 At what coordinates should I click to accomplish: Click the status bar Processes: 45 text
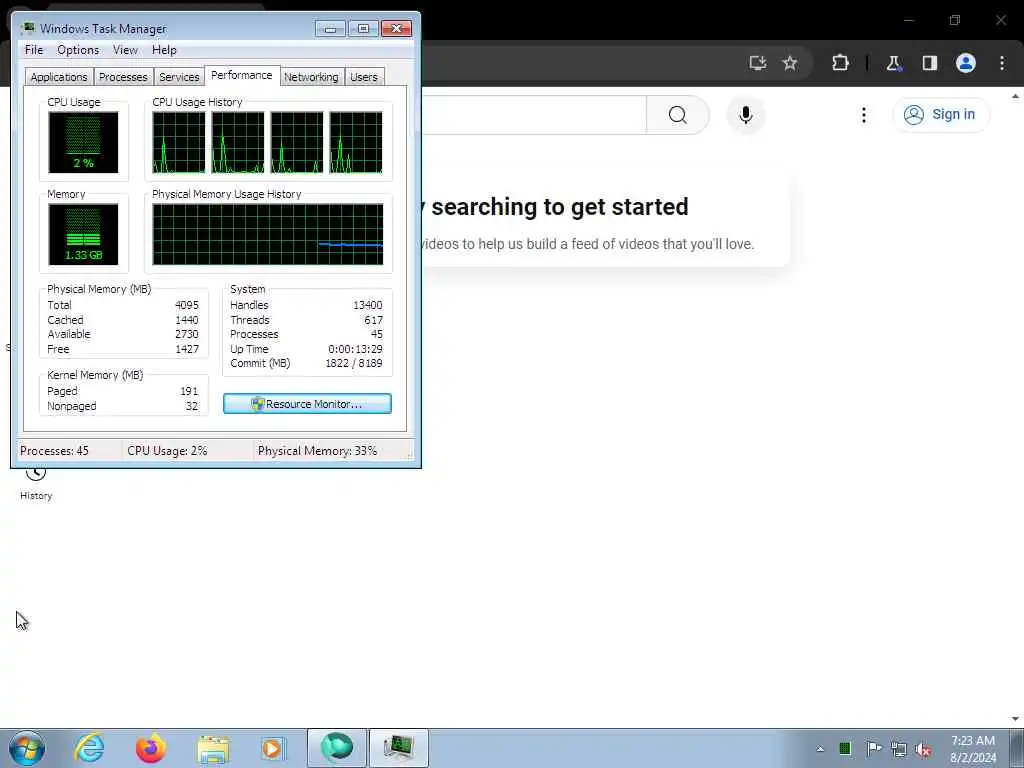coord(54,451)
